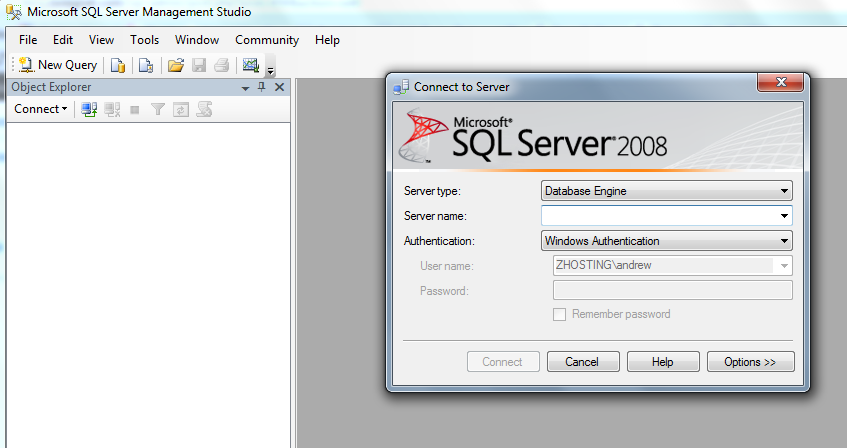Click the Cancel button
This screenshot has width=847, height=448.
point(583,362)
